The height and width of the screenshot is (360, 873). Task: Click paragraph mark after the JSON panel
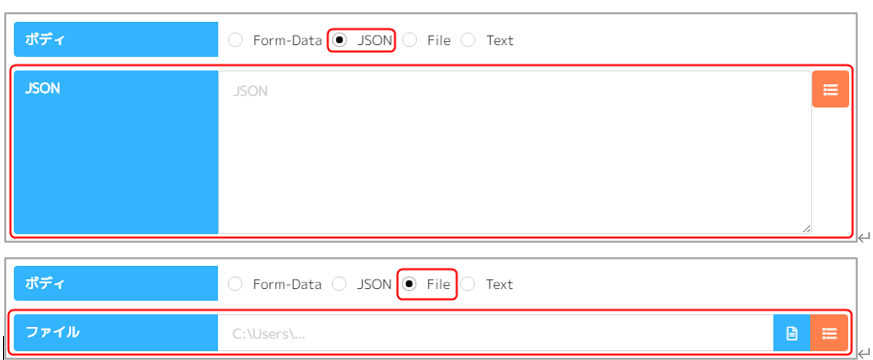point(864,238)
